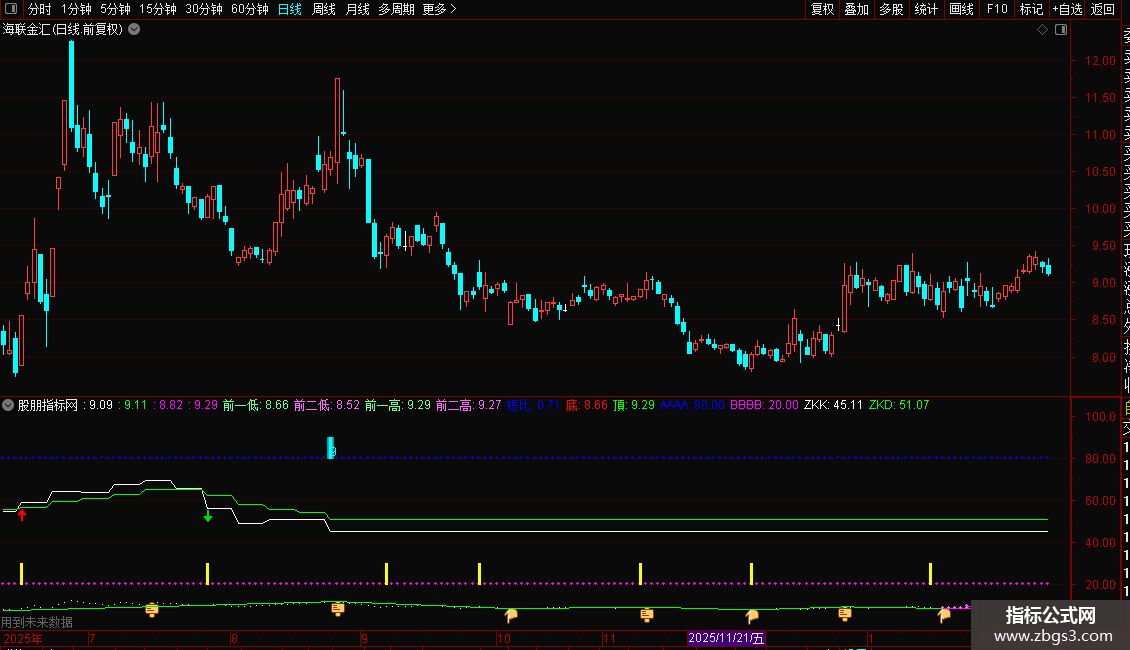Click the diamond icon above the price axis

click(1042, 30)
